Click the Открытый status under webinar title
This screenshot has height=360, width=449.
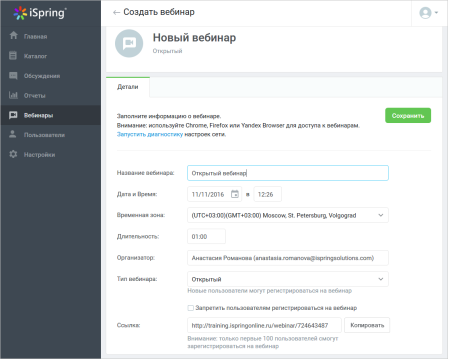[167, 51]
